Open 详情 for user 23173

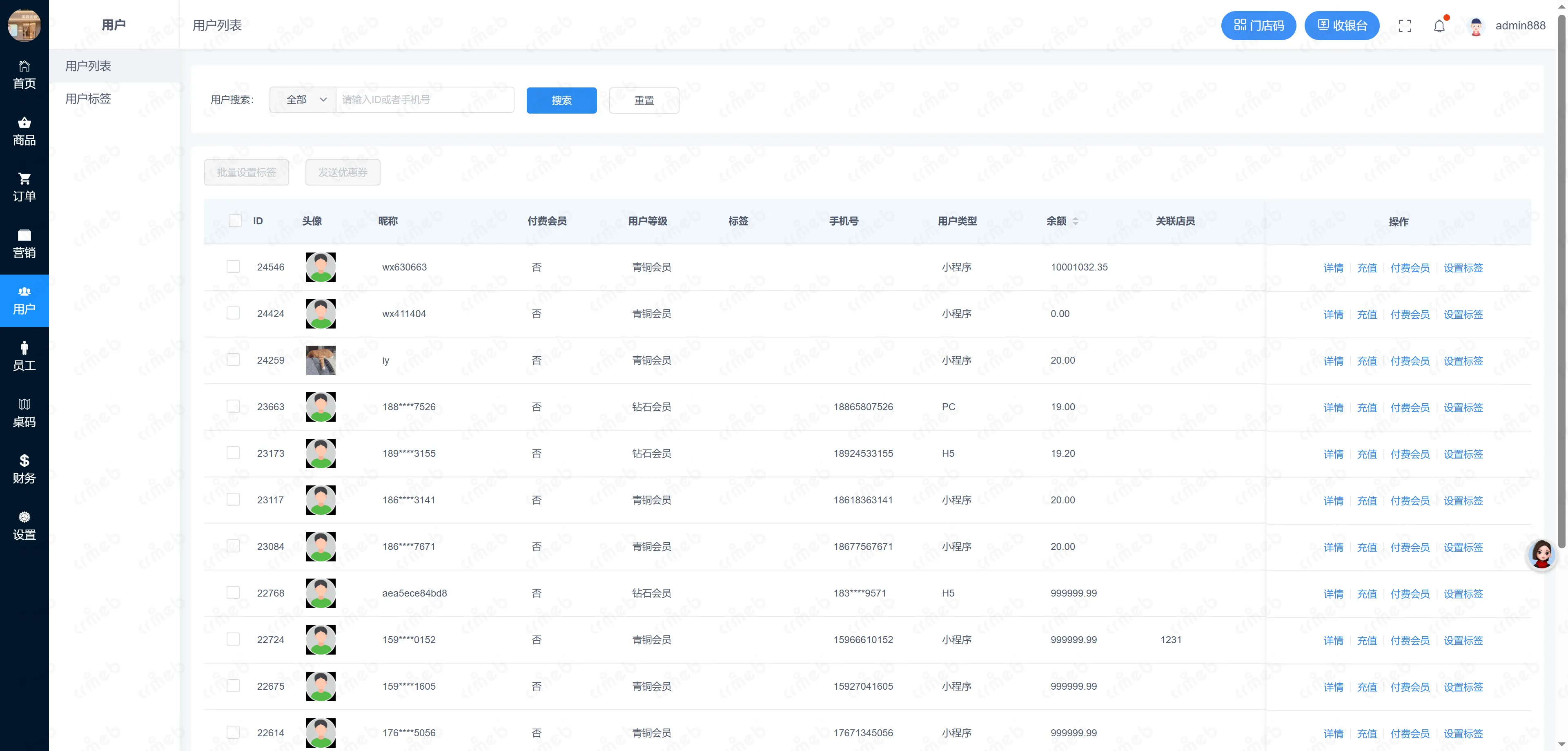[x=1333, y=454]
